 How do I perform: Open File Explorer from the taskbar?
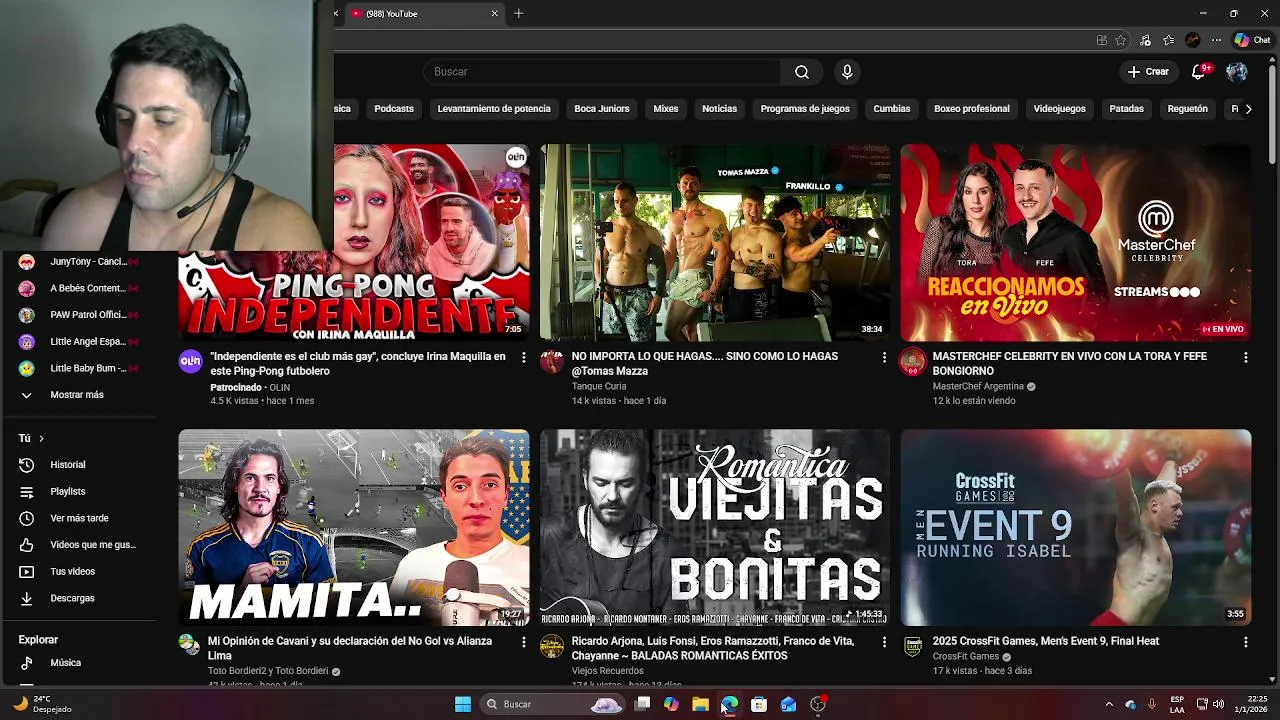[x=700, y=704]
